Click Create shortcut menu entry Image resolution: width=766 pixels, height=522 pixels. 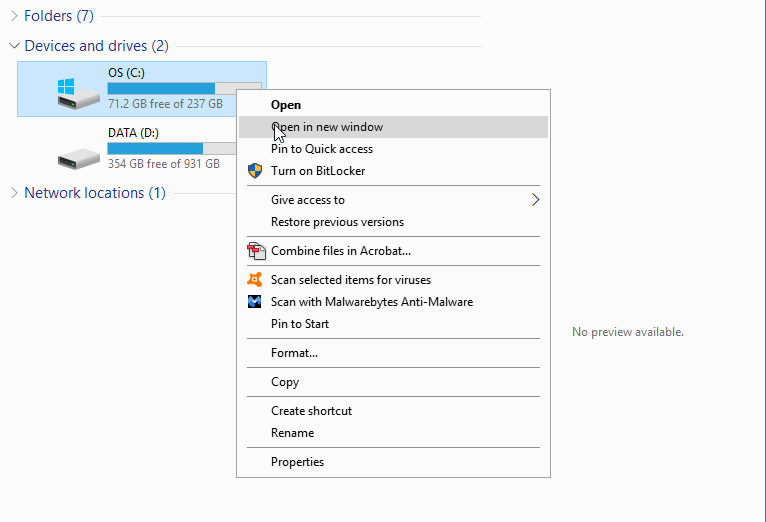[311, 411]
